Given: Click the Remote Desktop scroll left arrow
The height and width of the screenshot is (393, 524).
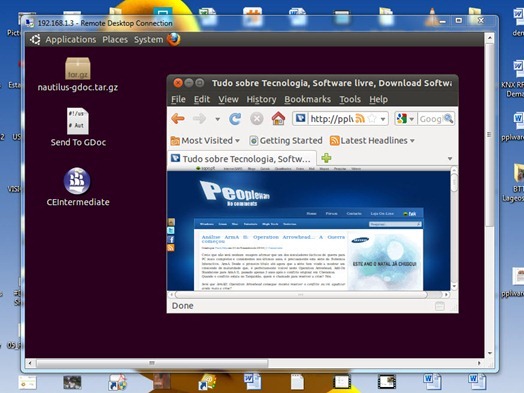Looking at the screenshot, I should click(x=30, y=363).
